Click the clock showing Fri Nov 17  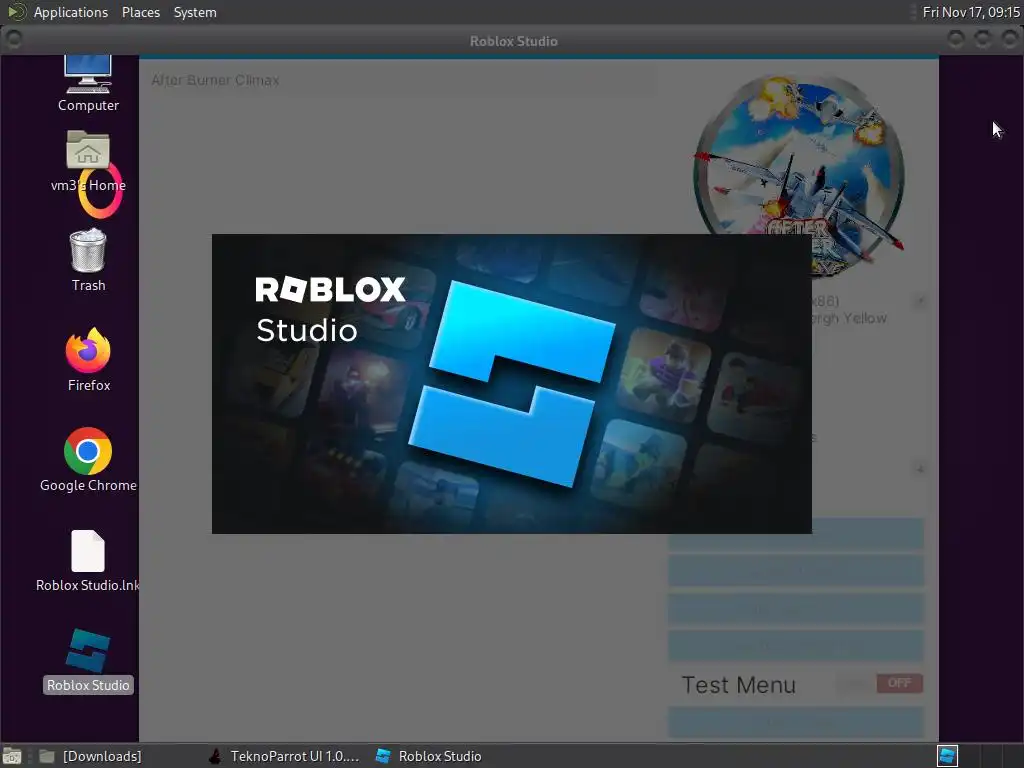970,12
